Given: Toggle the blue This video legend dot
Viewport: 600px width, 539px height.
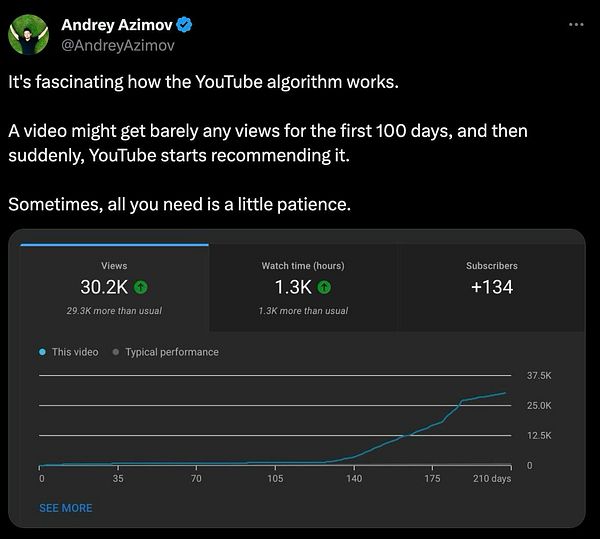Looking at the screenshot, I should click(x=43, y=352).
